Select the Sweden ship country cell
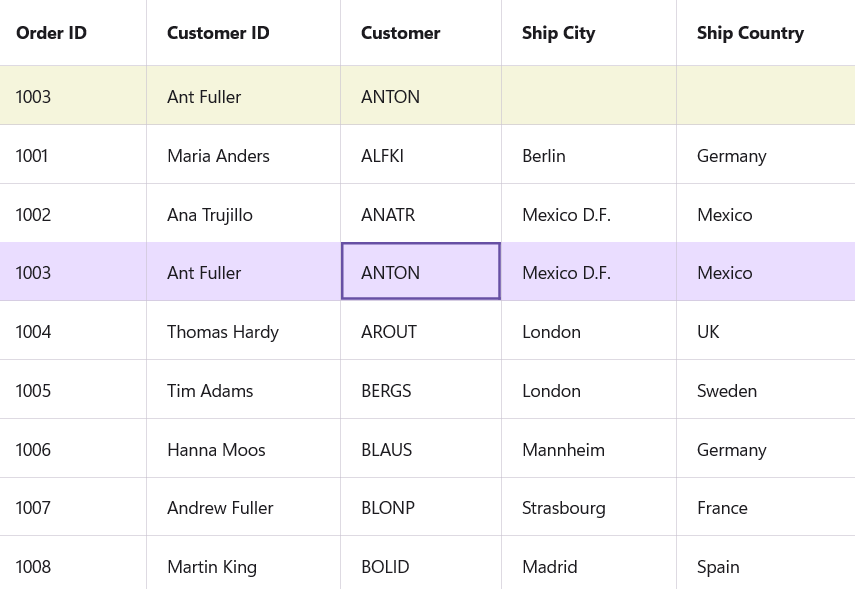Image resolution: width=855 pixels, height=589 pixels. pyautogui.click(x=727, y=391)
